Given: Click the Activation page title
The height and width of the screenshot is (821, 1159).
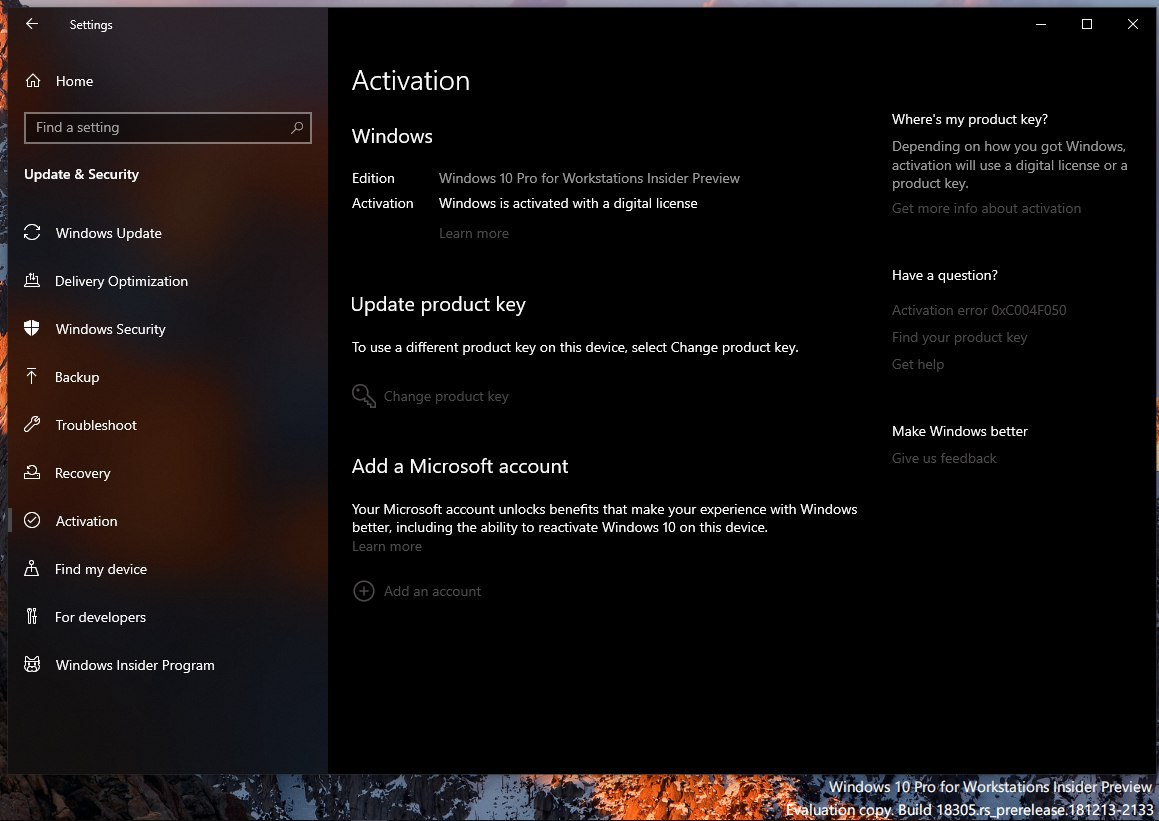Looking at the screenshot, I should tap(411, 81).
